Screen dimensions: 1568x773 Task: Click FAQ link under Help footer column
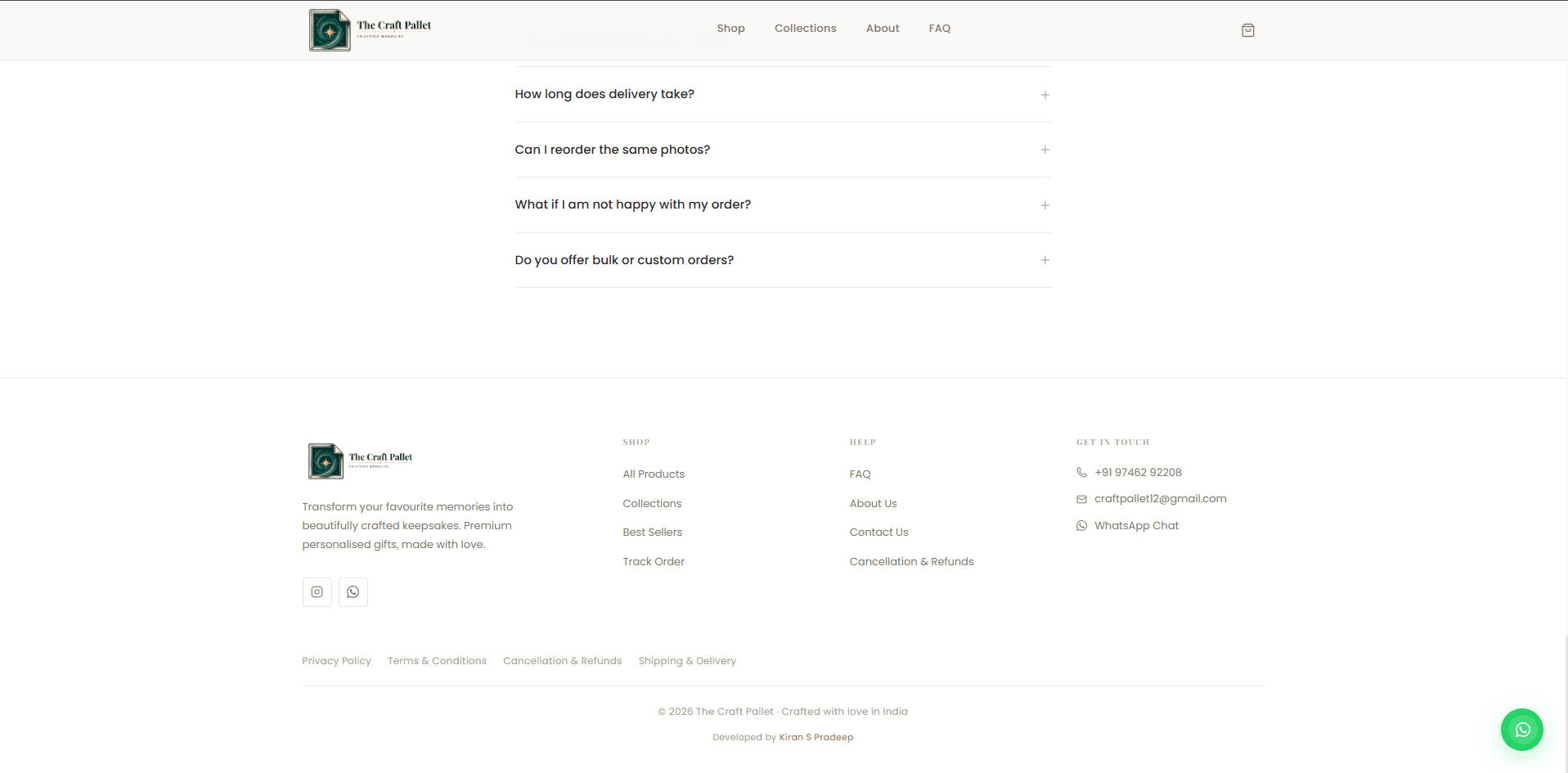click(860, 474)
